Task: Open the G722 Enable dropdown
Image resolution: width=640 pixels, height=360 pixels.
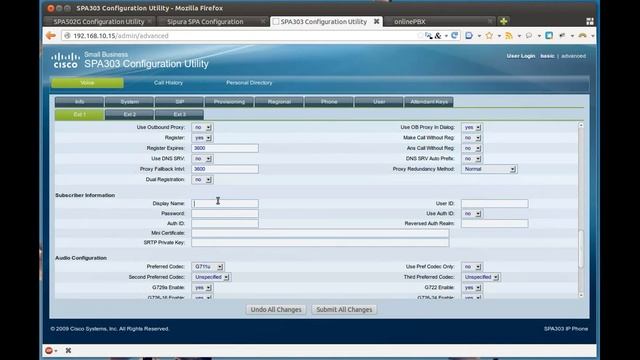Action: point(471,288)
